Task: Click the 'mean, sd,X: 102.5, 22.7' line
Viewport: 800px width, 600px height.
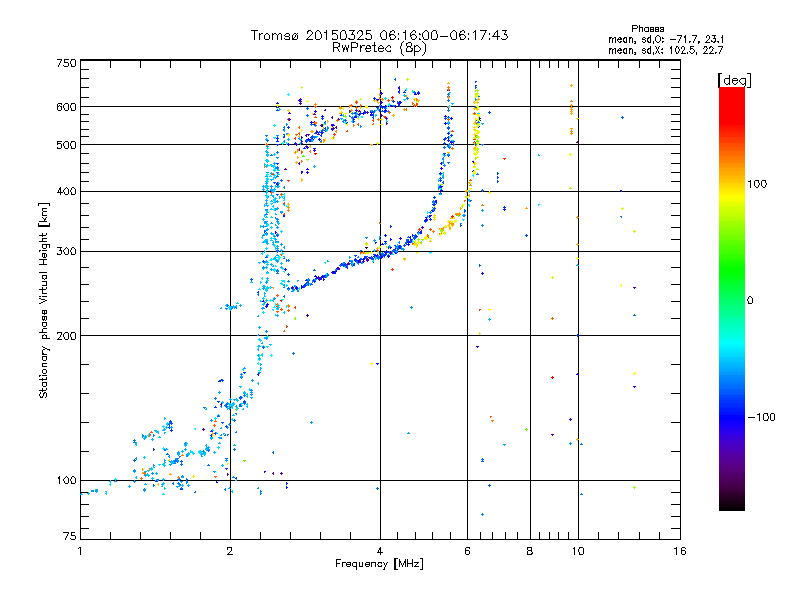Action: 666,50
